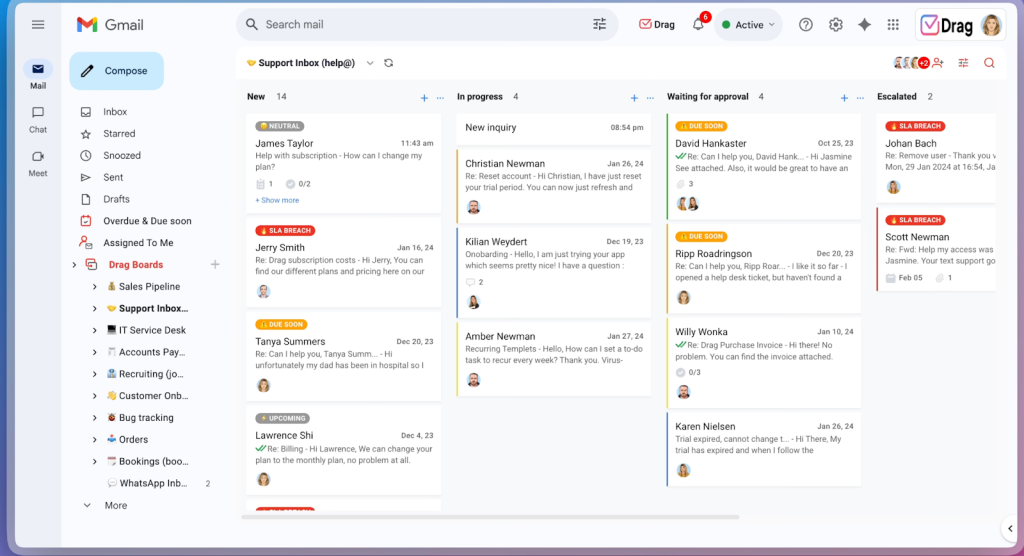Open the Starred folder
Image resolution: width=1024 pixels, height=556 pixels.
119,133
